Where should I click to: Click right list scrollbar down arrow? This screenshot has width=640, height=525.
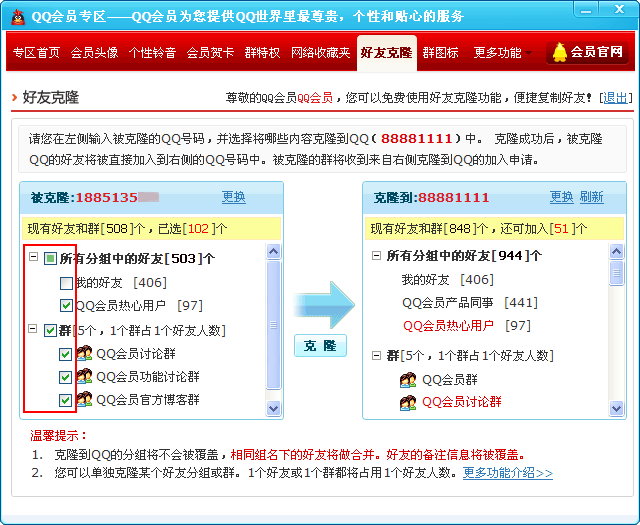[616, 407]
